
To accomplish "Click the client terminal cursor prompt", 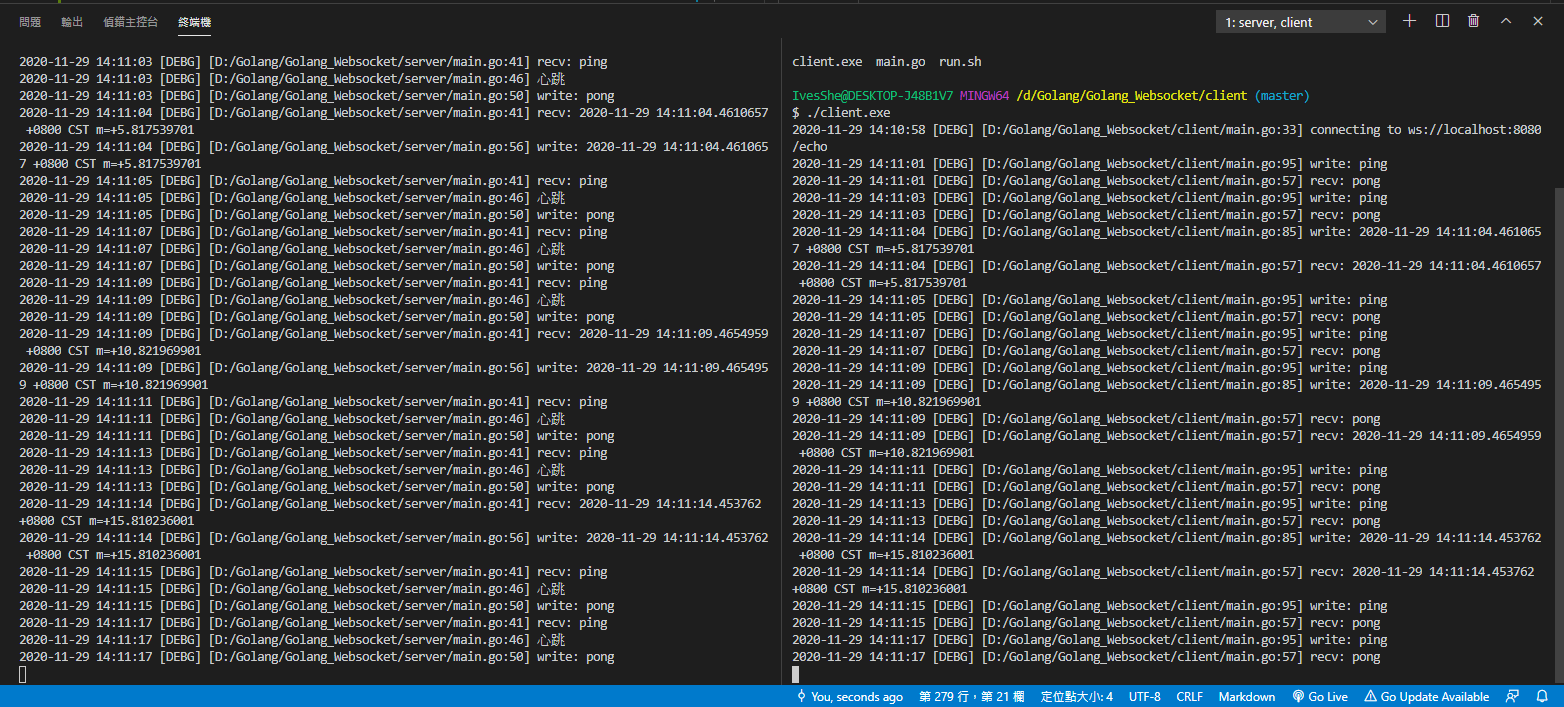I will pos(796,674).
